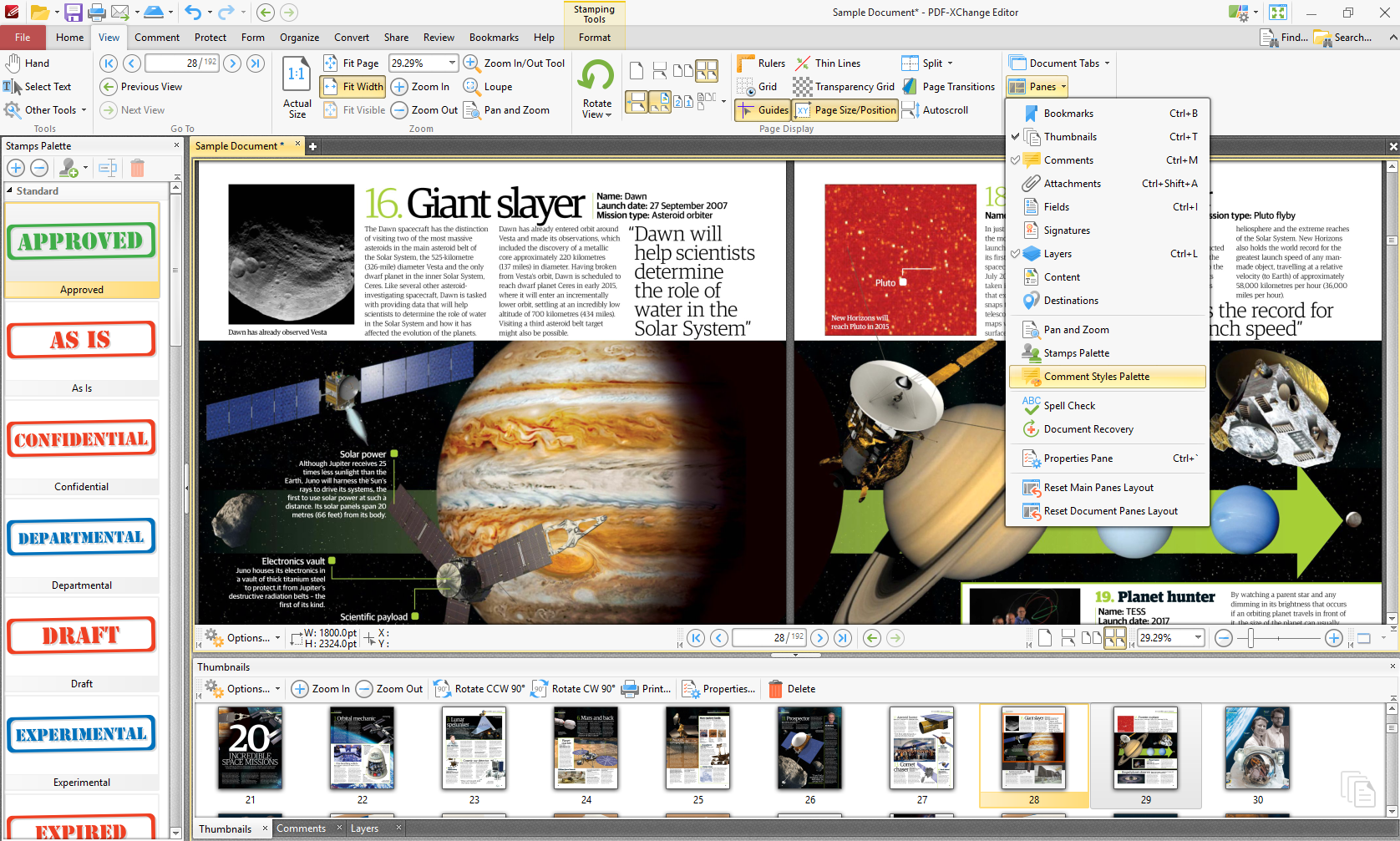Open Options dropdown in Thumbnails pane
The image size is (1400, 841).
point(242,689)
